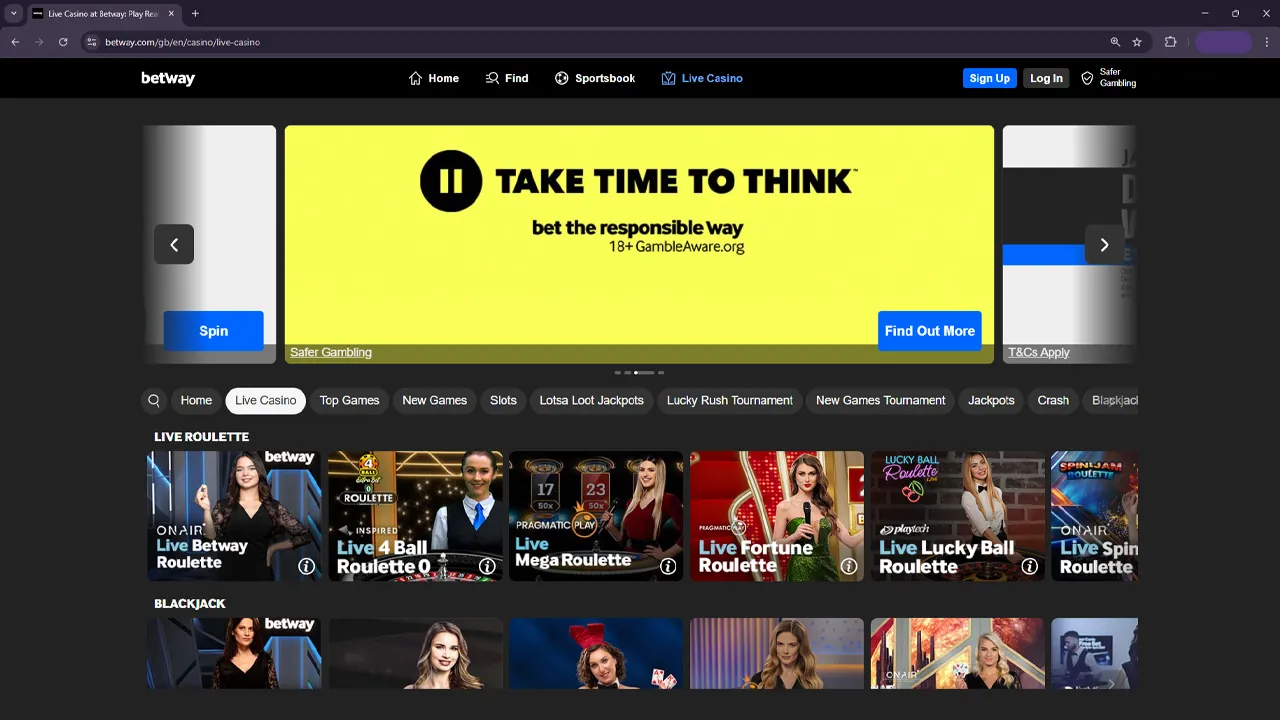Click the Sign Up button
The height and width of the screenshot is (720, 1280).
[989, 78]
